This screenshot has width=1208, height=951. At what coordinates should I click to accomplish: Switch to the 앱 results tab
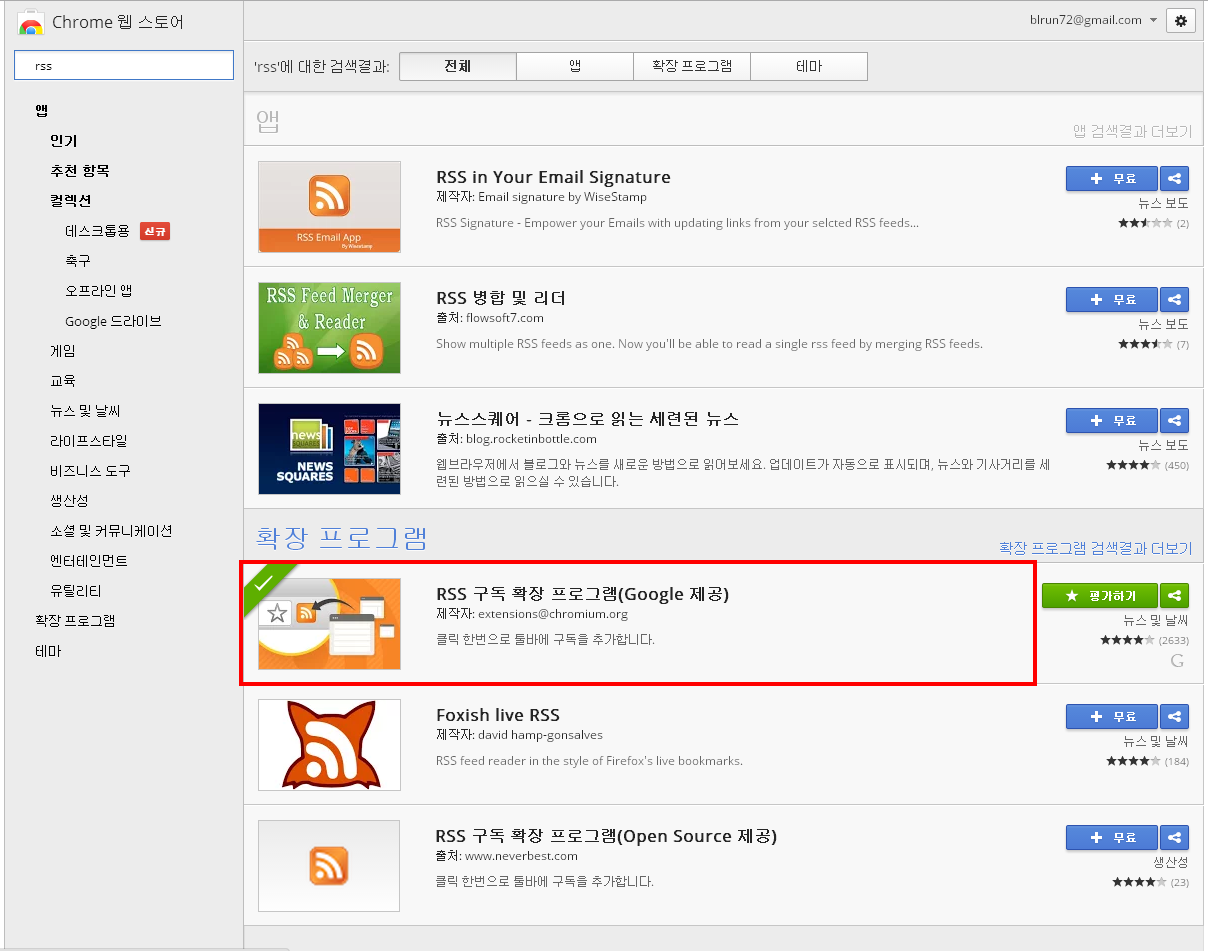pyautogui.click(x=575, y=66)
